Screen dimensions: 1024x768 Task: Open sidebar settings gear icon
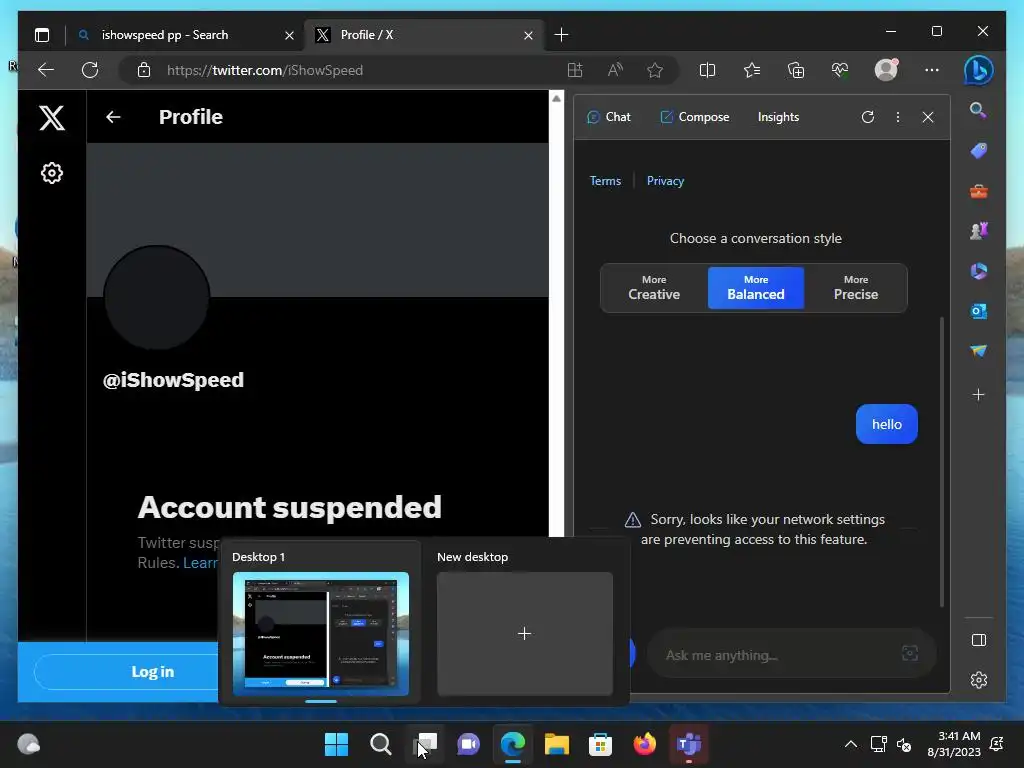click(978, 680)
